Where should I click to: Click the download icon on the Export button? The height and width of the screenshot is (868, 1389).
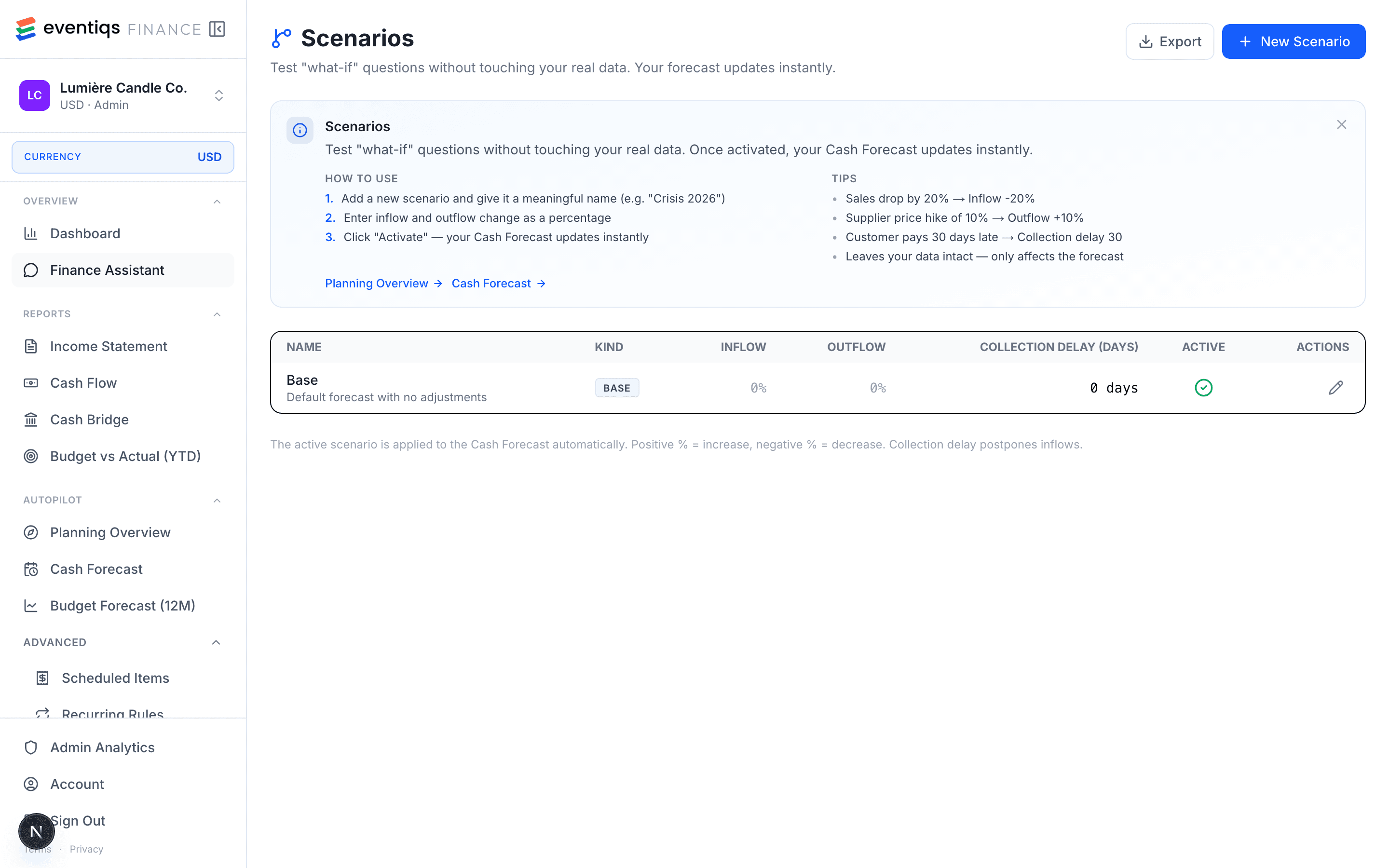pyautogui.click(x=1146, y=41)
